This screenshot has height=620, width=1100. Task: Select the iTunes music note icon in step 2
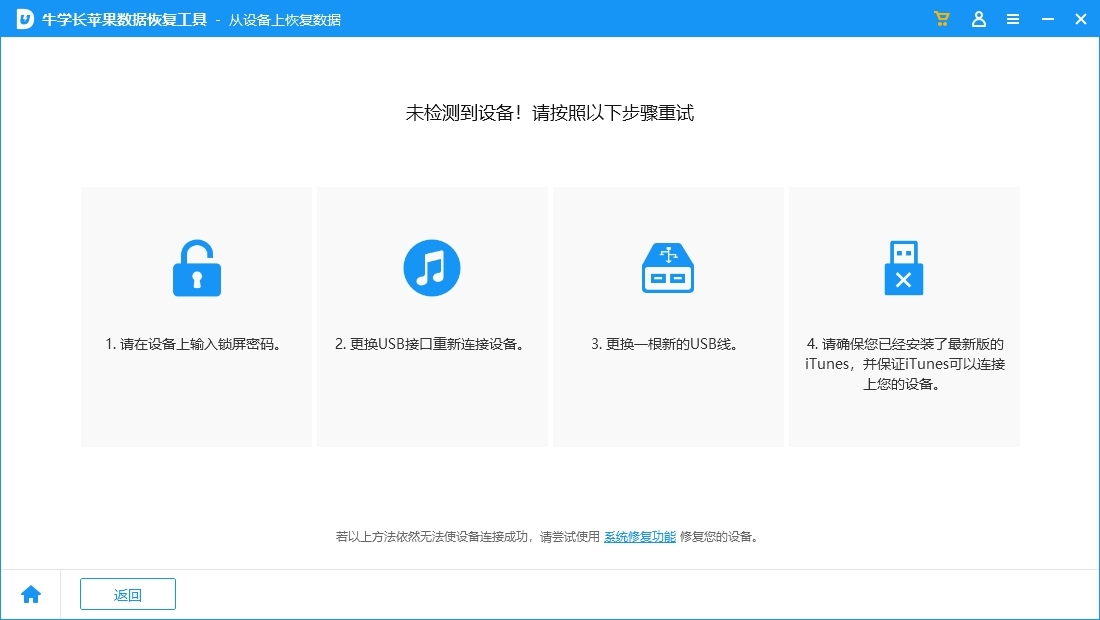click(x=432, y=267)
